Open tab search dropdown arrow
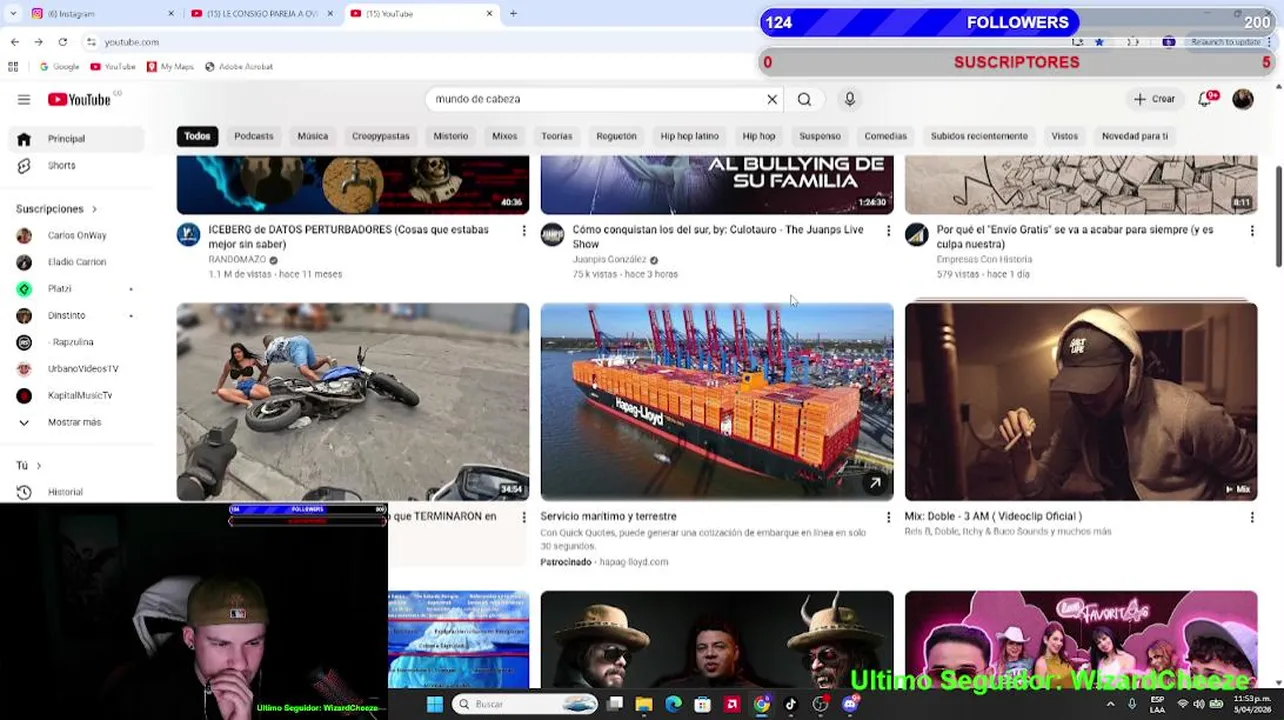 (13, 13)
